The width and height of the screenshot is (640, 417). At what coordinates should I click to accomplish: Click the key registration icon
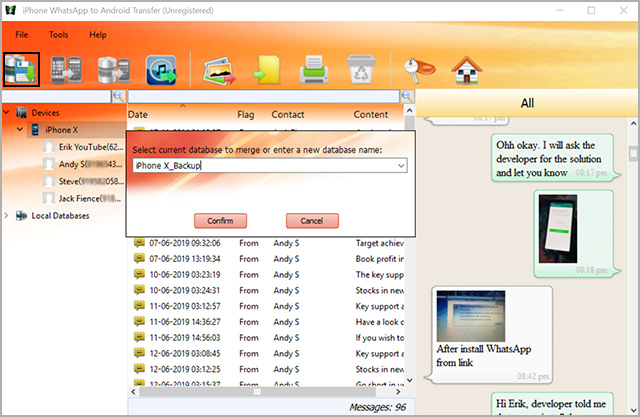pyautogui.click(x=415, y=71)
